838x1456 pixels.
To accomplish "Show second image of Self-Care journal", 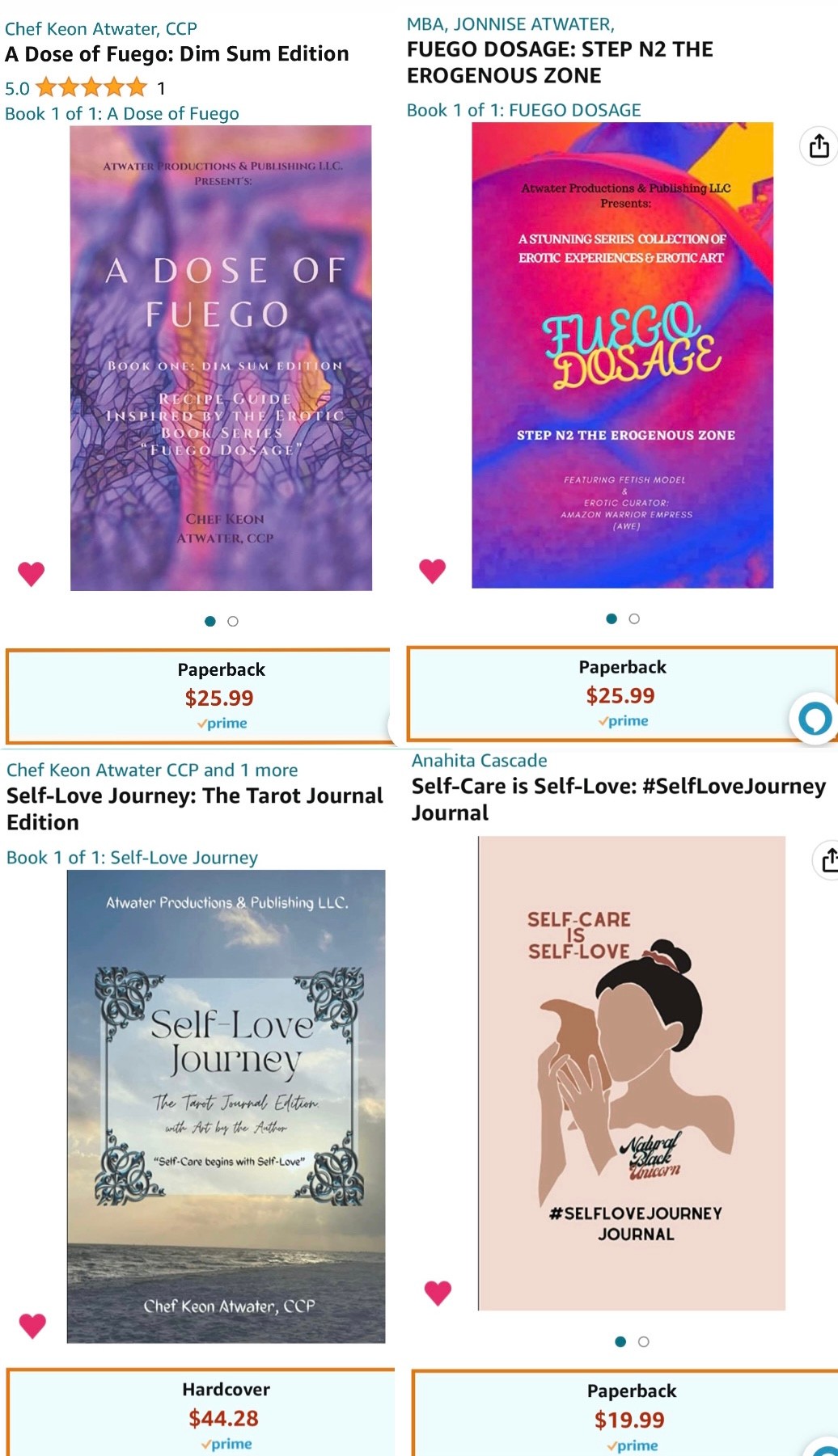I will (x=644, y=1342).
